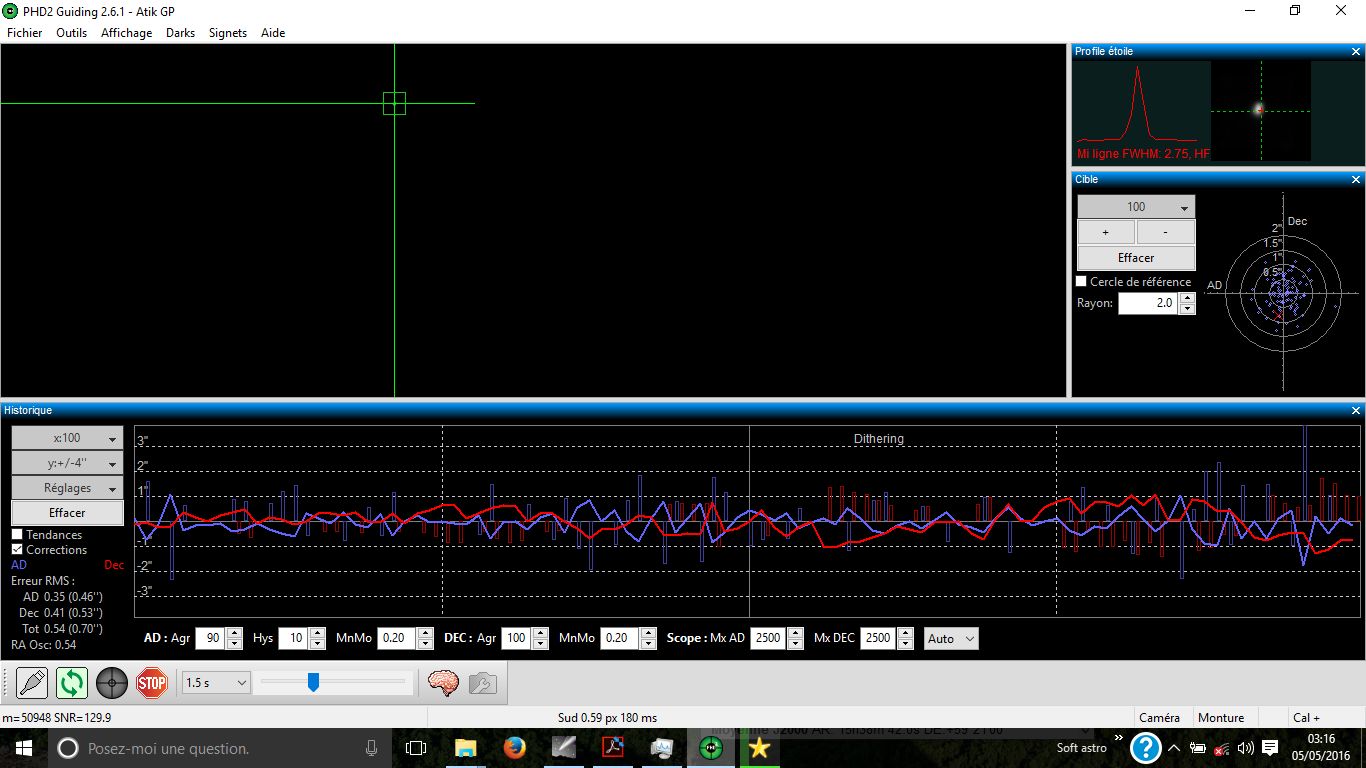Click the blue help question mark icon

[x=1145, y=748]
